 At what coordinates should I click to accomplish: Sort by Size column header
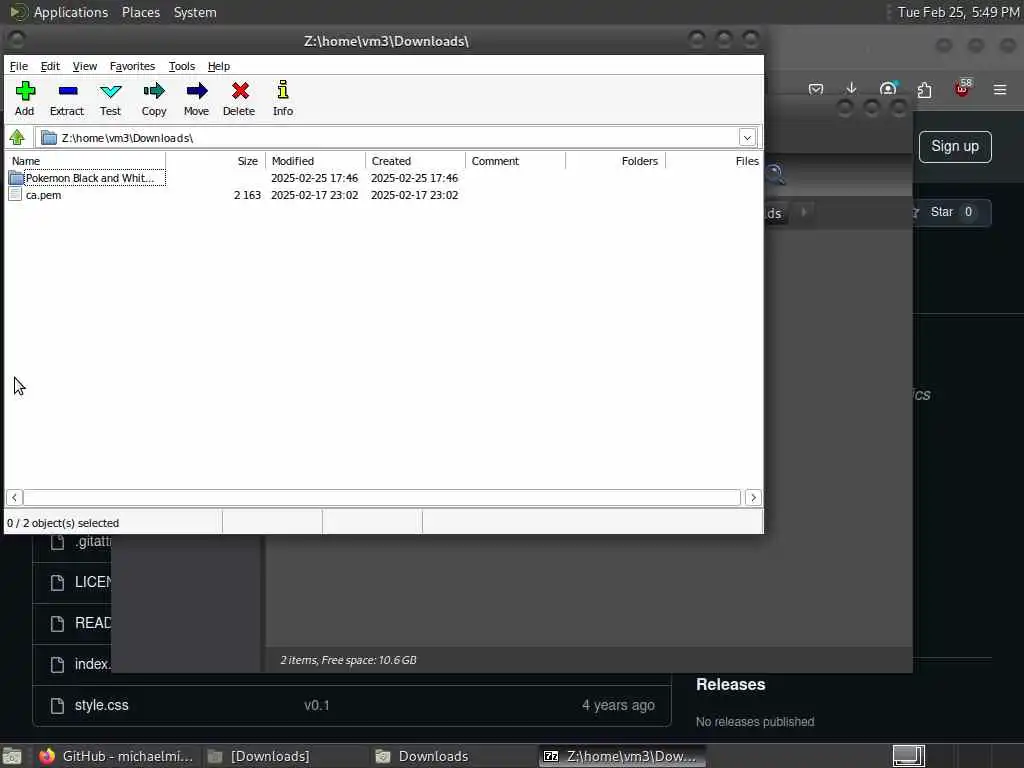[x=216, y=161]
